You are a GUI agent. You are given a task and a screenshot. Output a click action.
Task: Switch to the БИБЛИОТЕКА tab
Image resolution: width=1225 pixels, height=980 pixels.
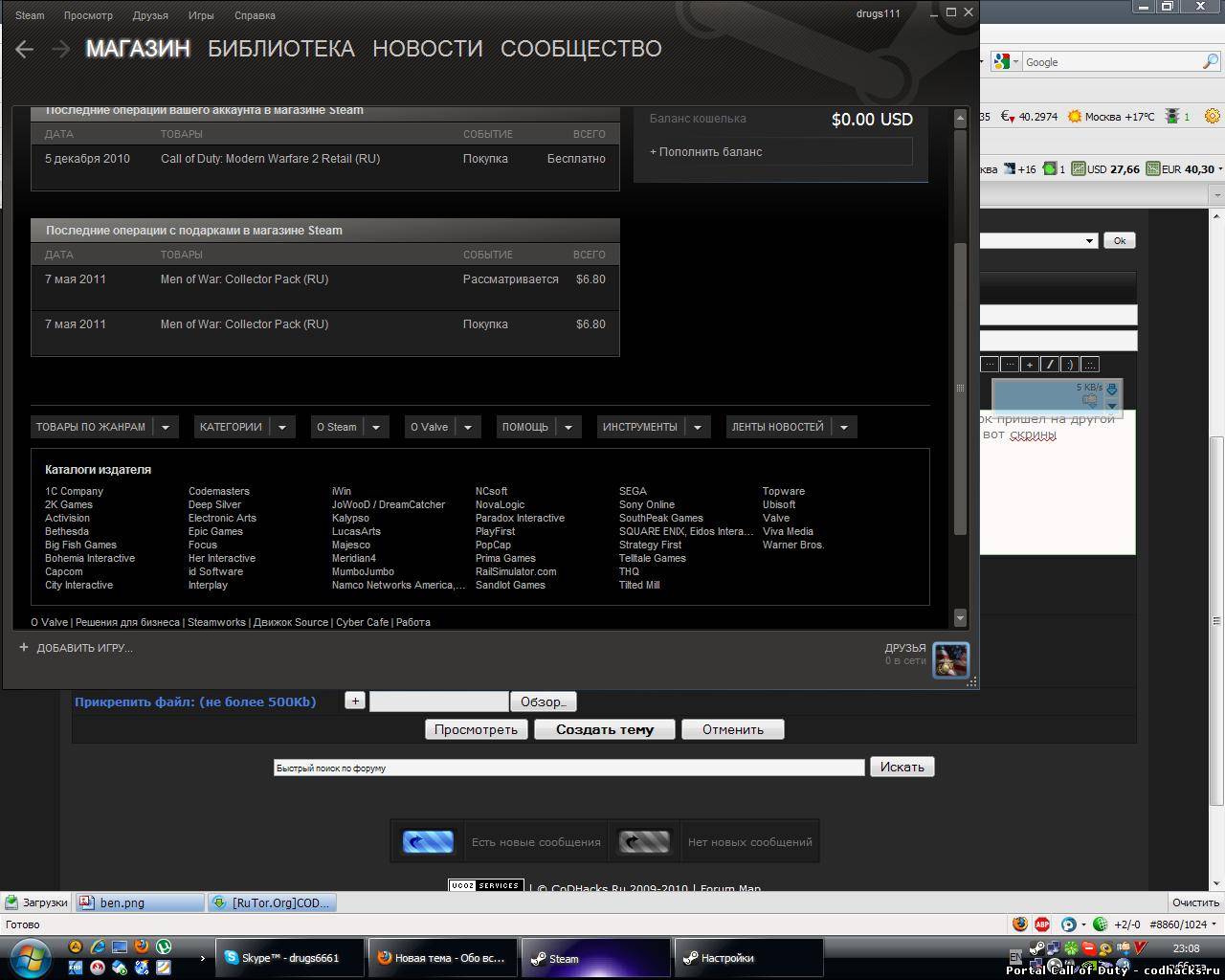point(281,49)
